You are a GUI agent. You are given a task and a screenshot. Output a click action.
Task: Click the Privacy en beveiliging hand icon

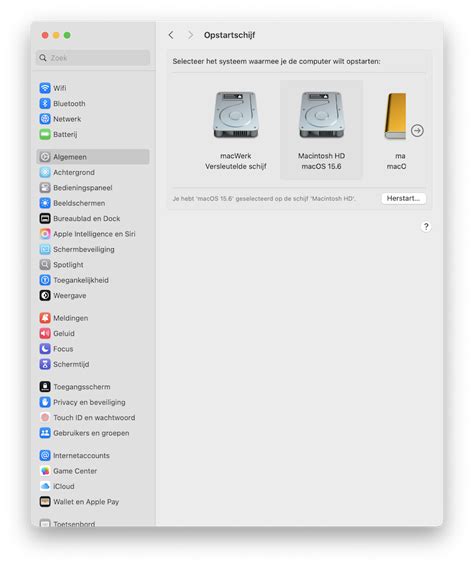(x=45, y=402)
